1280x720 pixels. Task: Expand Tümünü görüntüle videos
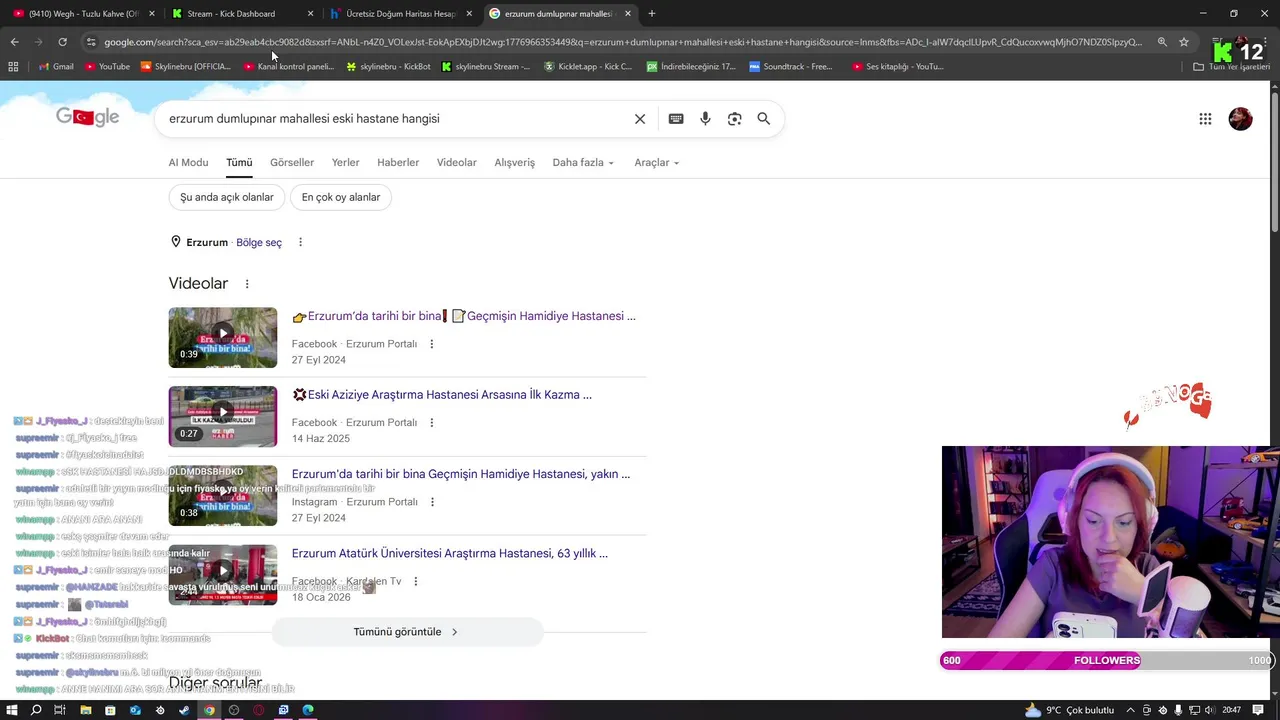(407, 632)
